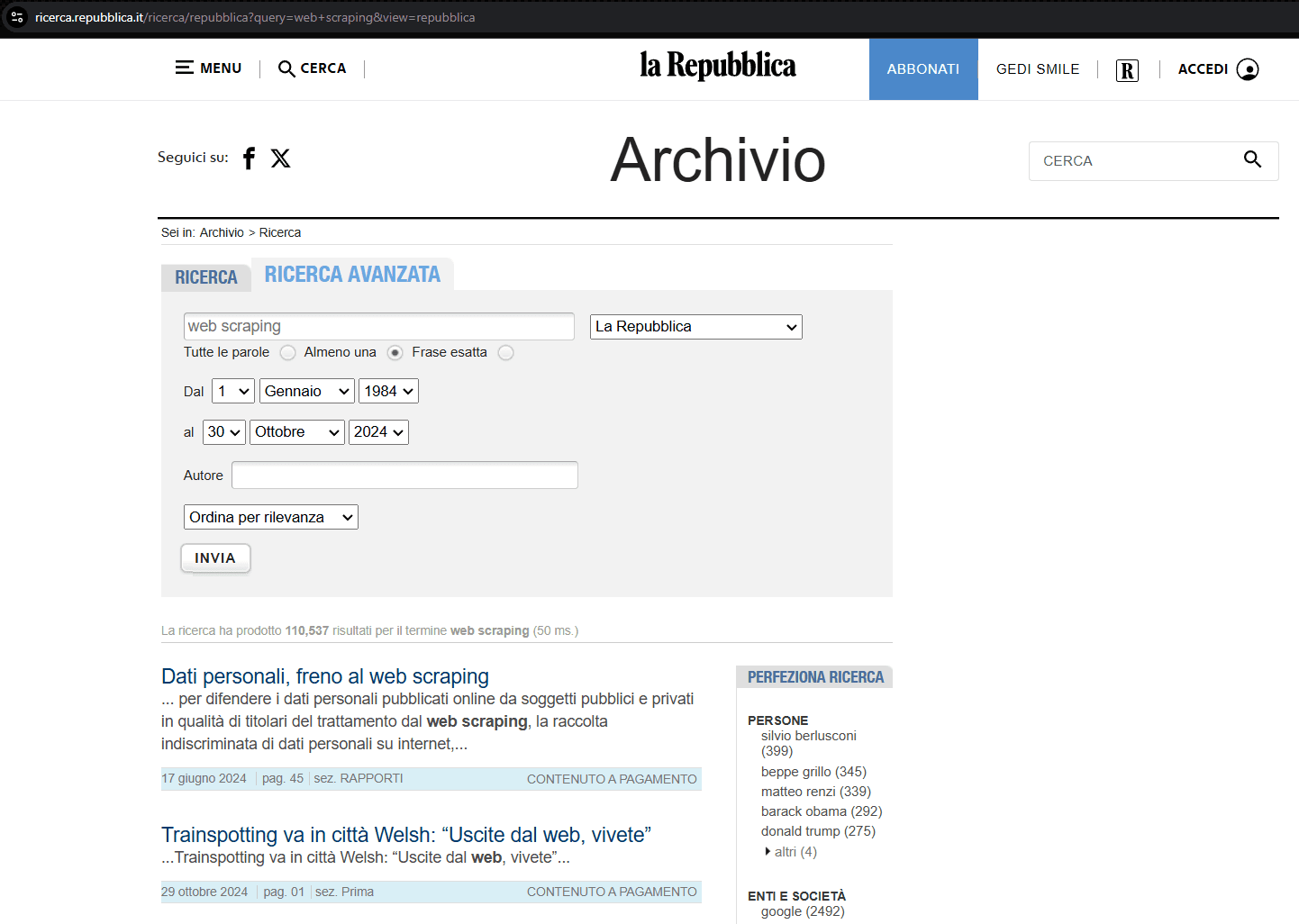Click the boxed R logo icon

pos(1127,70)
